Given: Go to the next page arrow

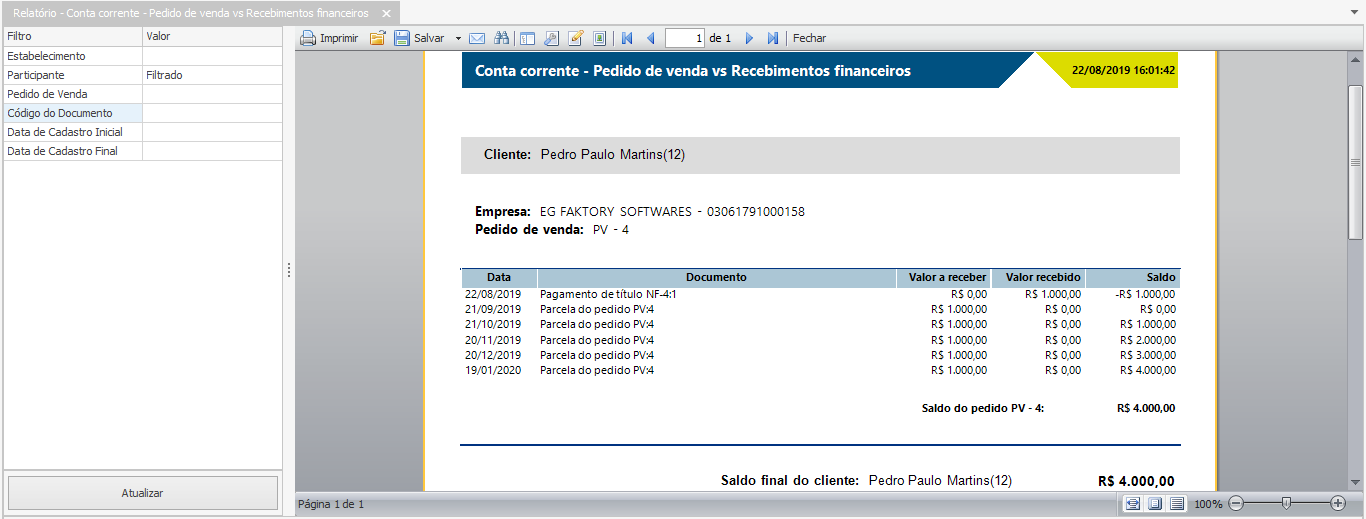Looking at the screenshot, I should tap(749, 38).
